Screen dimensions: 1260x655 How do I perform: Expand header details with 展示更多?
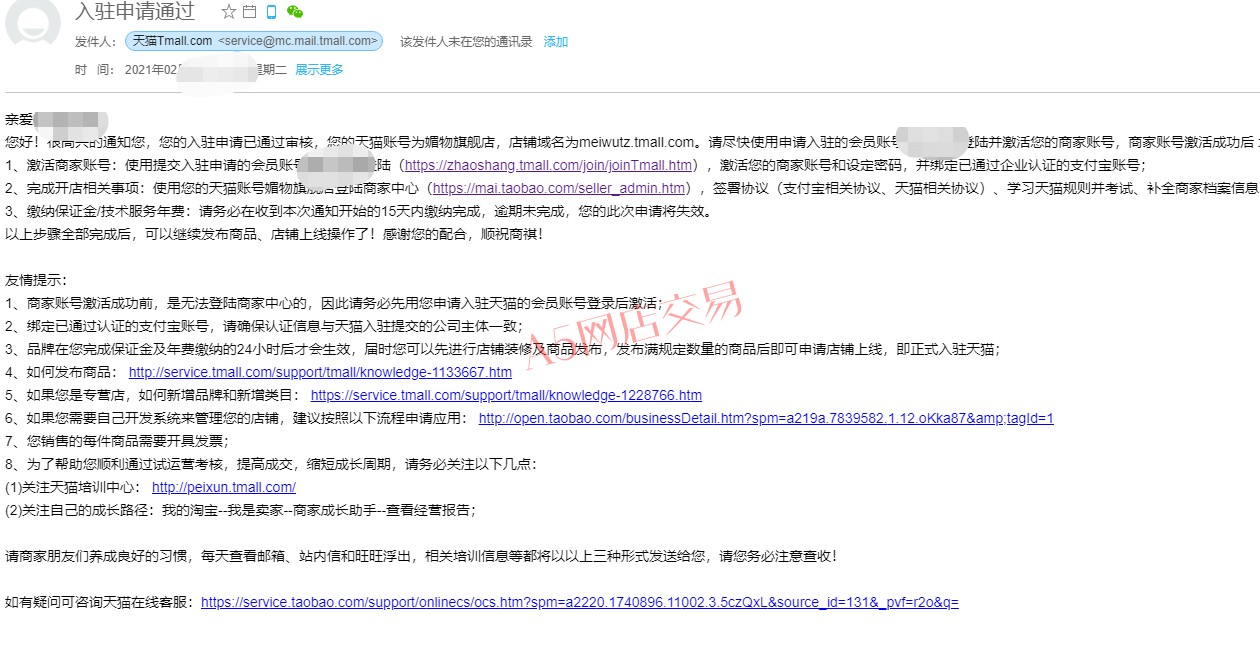(x=319, y=70)
